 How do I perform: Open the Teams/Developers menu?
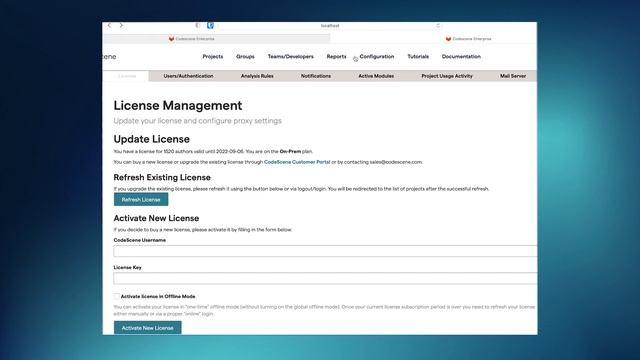291,56
